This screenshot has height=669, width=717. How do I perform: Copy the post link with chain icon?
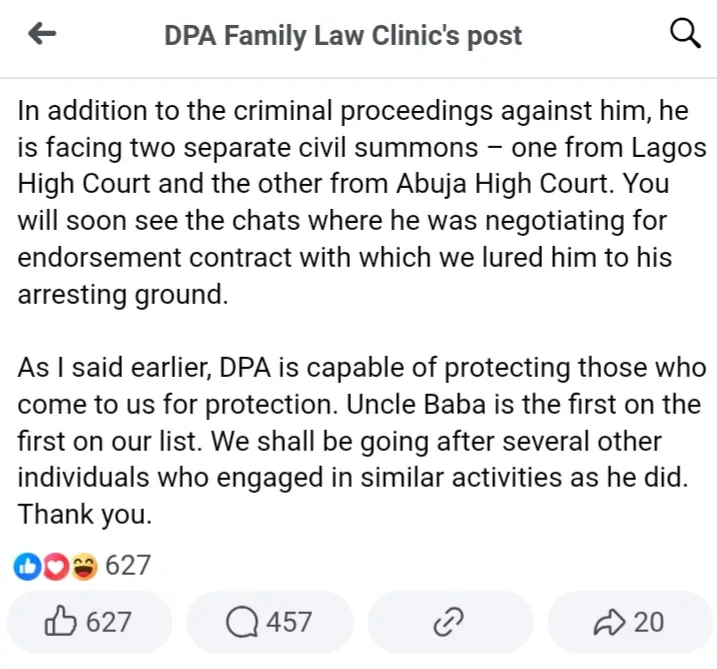tap(445, 623)
